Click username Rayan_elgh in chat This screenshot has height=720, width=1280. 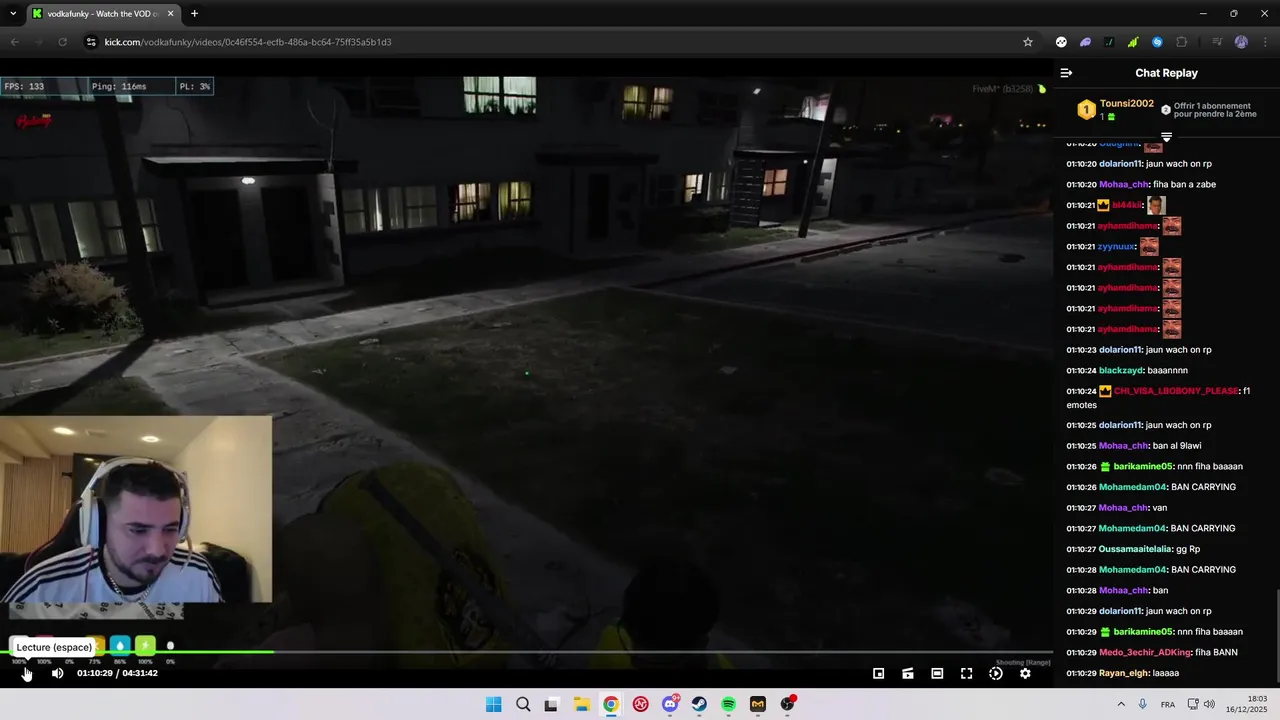pos(1124,673)
